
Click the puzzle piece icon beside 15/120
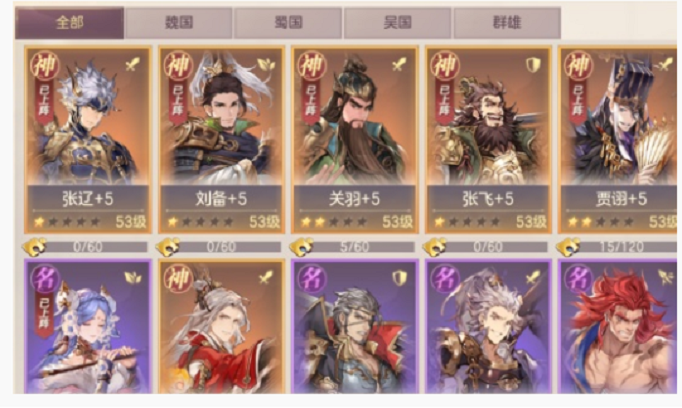pyautogui.click(x=568, y=247)
